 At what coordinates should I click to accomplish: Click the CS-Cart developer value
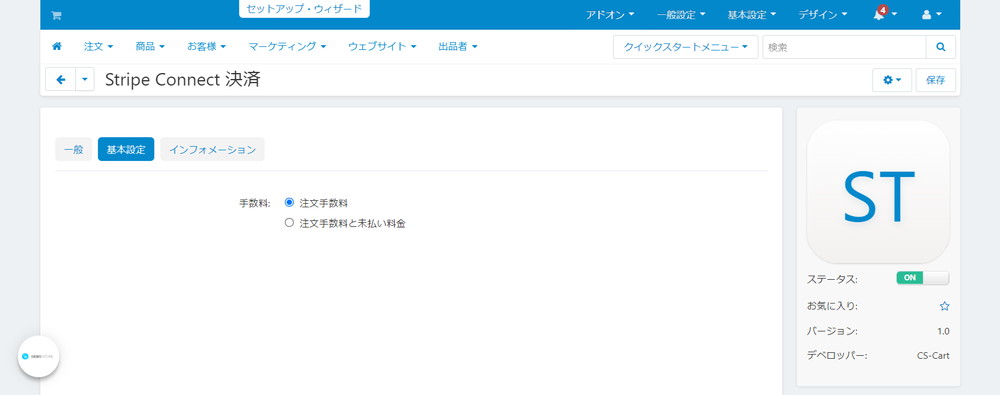tap(932, 356)
